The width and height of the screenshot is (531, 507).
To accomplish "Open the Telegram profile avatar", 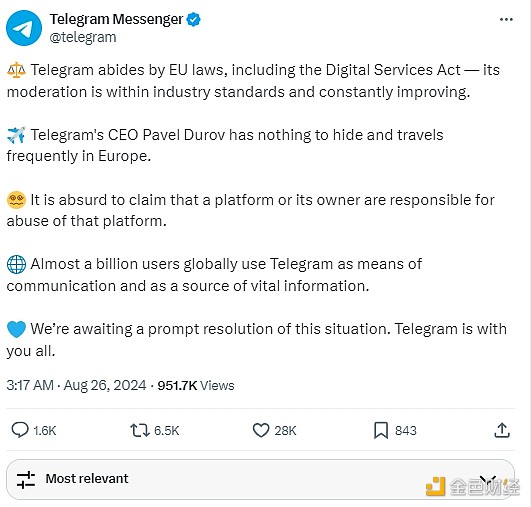I will [24, 28].
